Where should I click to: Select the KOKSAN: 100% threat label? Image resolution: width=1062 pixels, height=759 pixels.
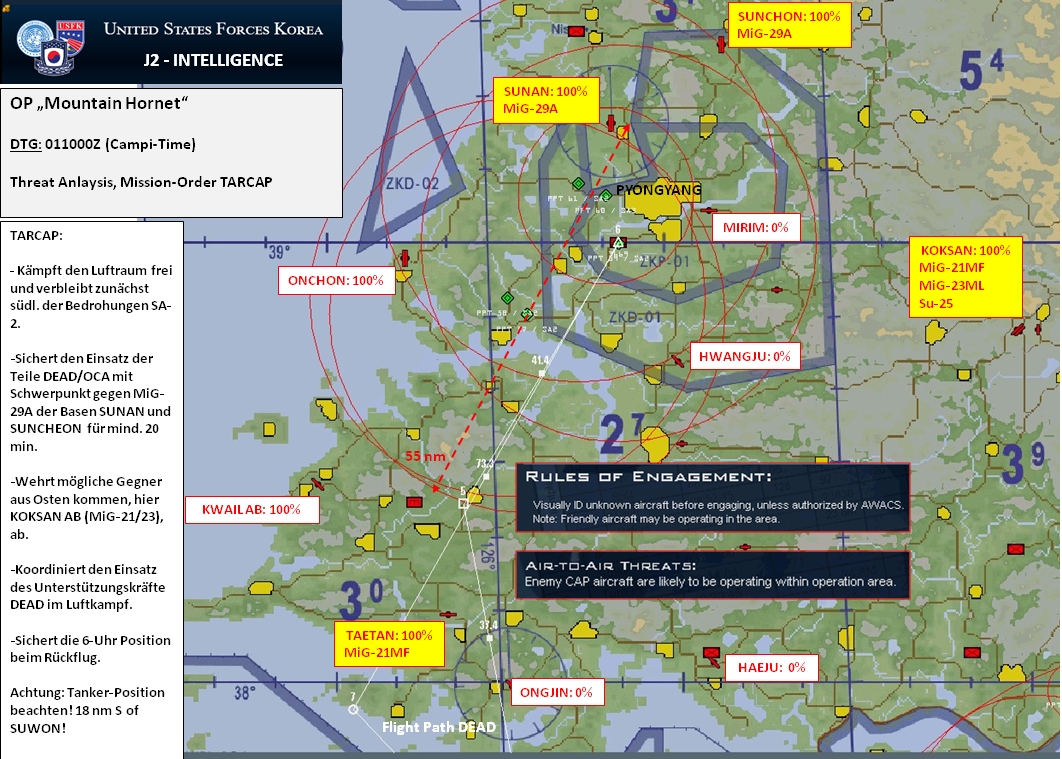pos(965,276)
